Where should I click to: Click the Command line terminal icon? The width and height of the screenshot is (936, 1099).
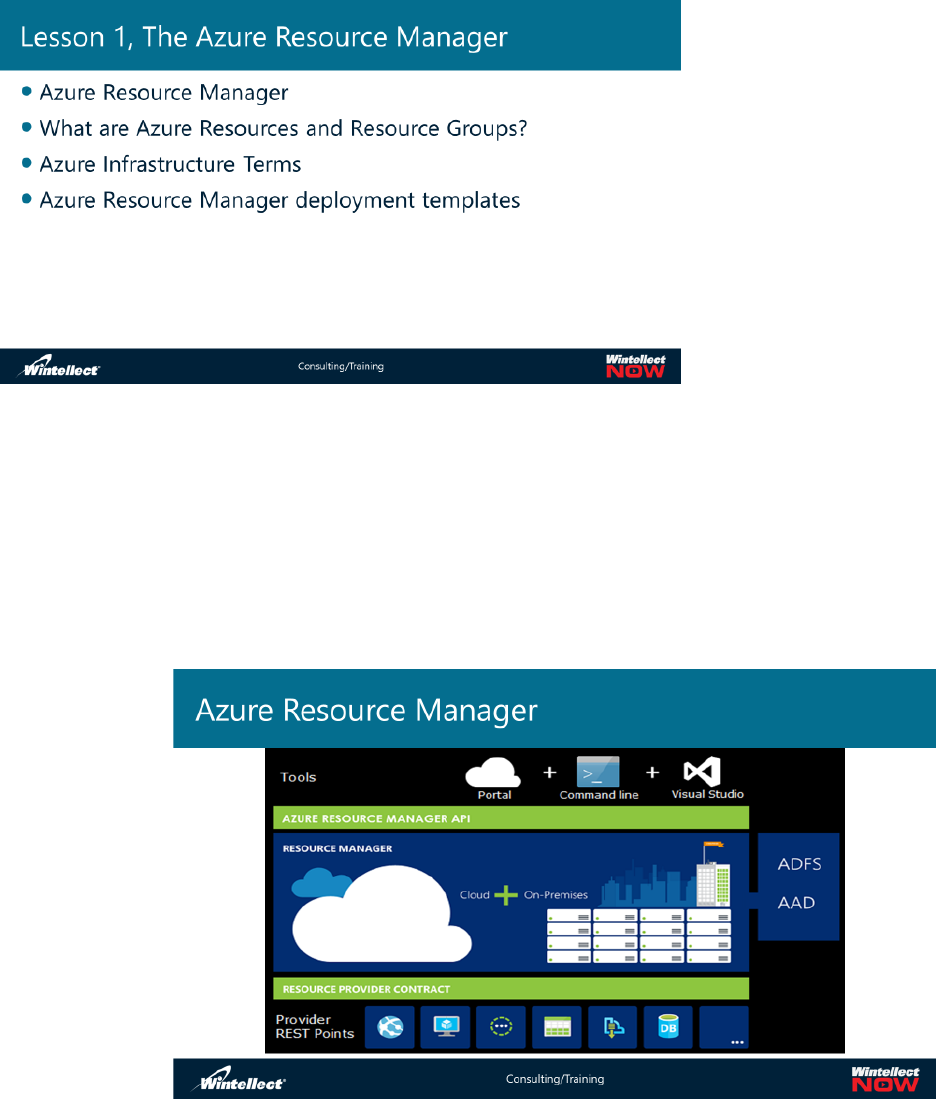[x=598, y=772]
